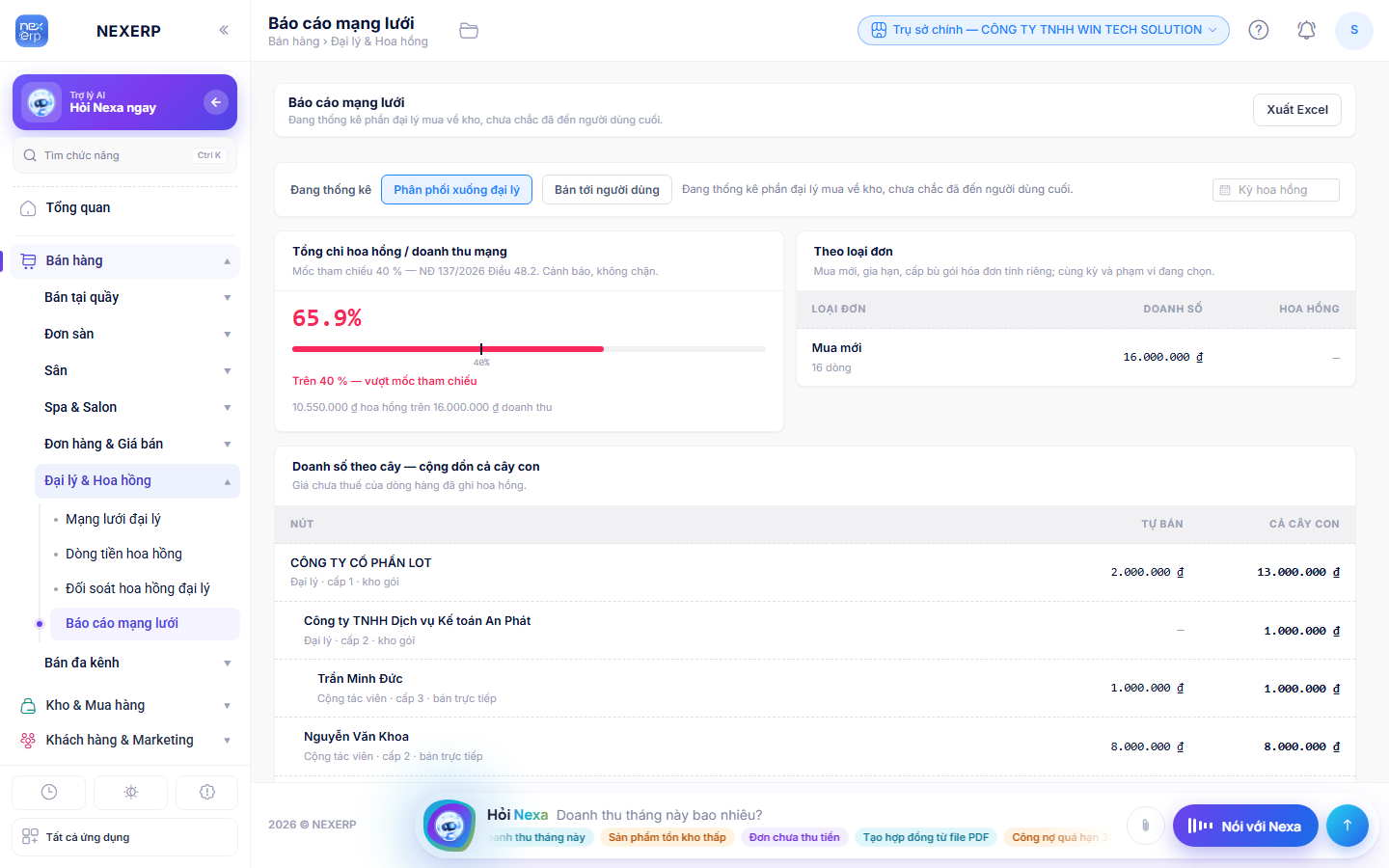This screenshot has width=1389, height=868.
Task: Select the Đơn chưa thu tiền suggestion
Action: pos(795,837)
